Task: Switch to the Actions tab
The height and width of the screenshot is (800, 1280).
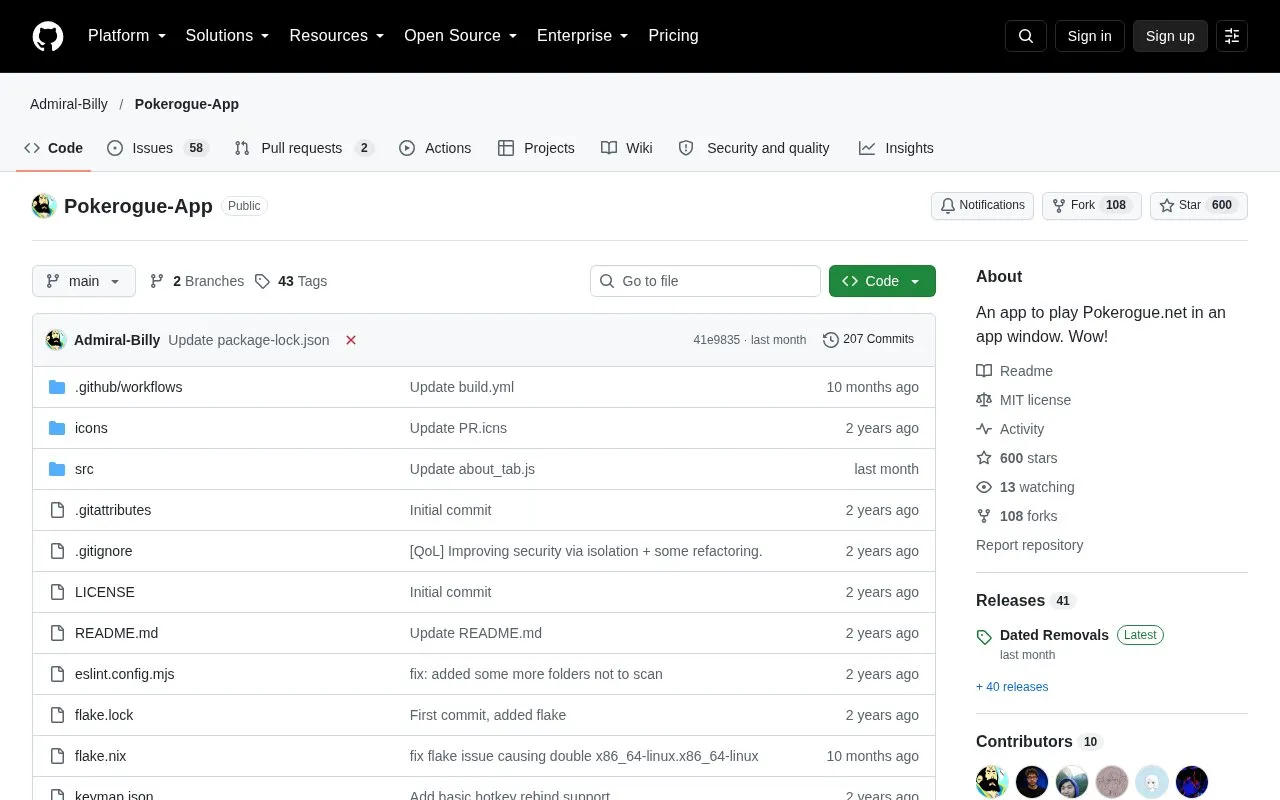Action: point(435,148)
